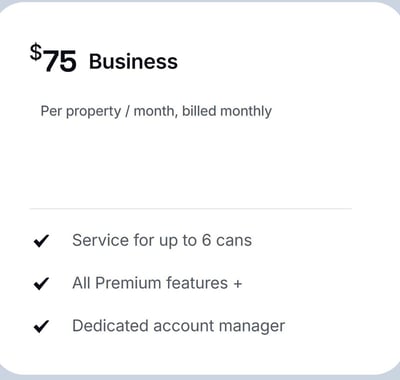Click the checkmark beside Dedicated account manager
The image size is (400, 380).
(x=41, y=326)
